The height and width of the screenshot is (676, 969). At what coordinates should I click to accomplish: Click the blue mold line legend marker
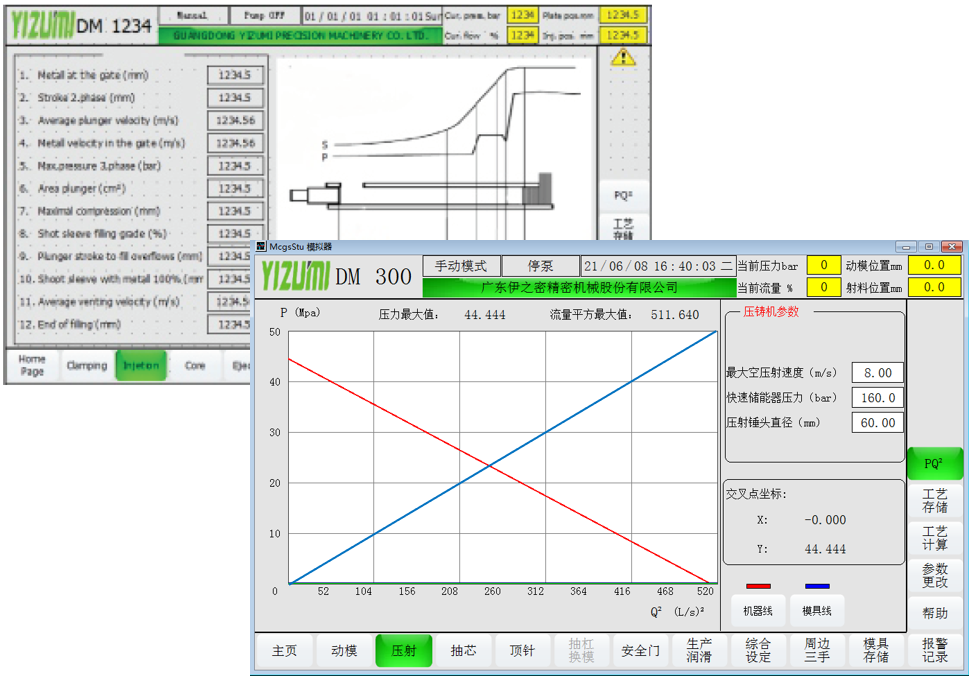point(817,587)
